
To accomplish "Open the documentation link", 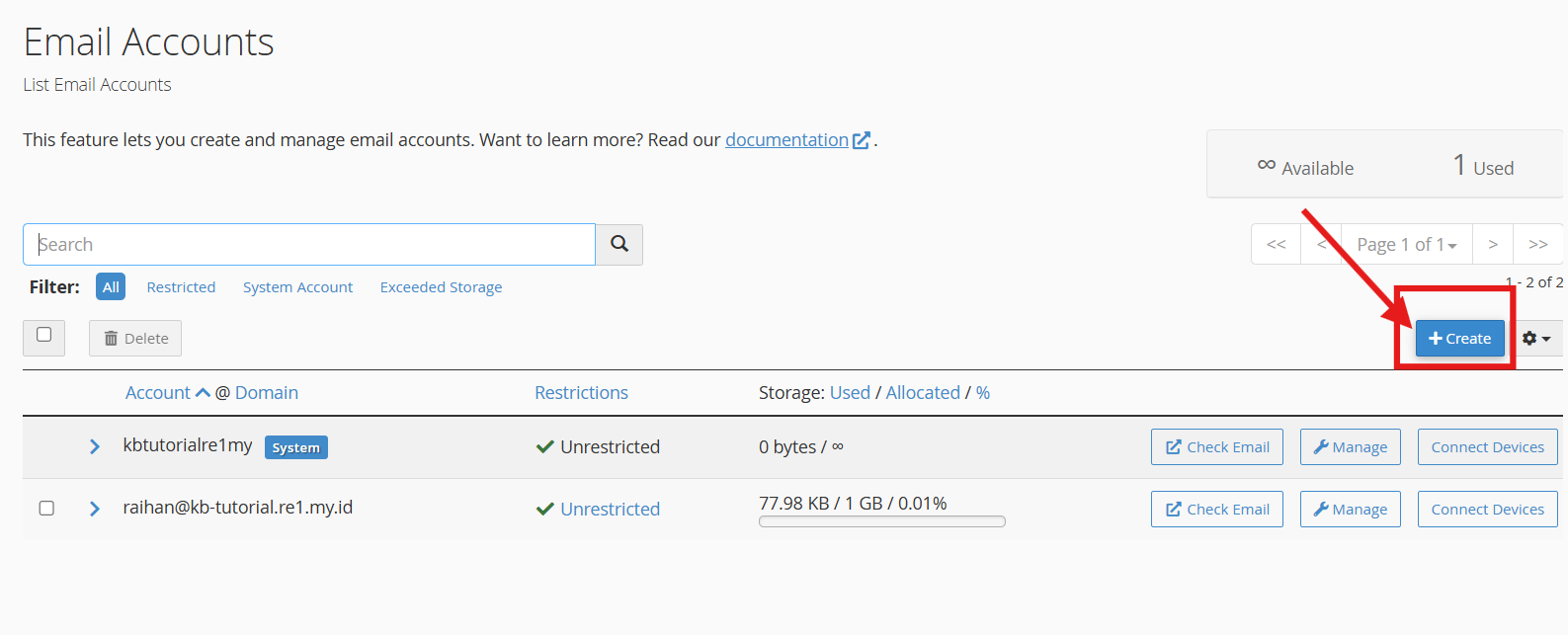I will coord(786,140).
